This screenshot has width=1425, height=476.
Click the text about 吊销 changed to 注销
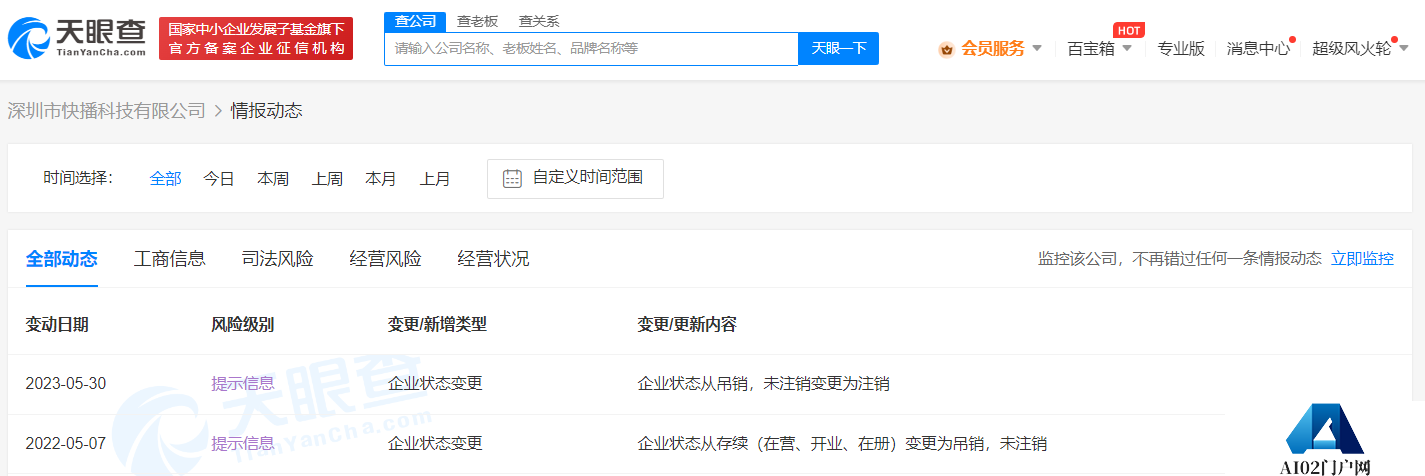pos(764,383)
